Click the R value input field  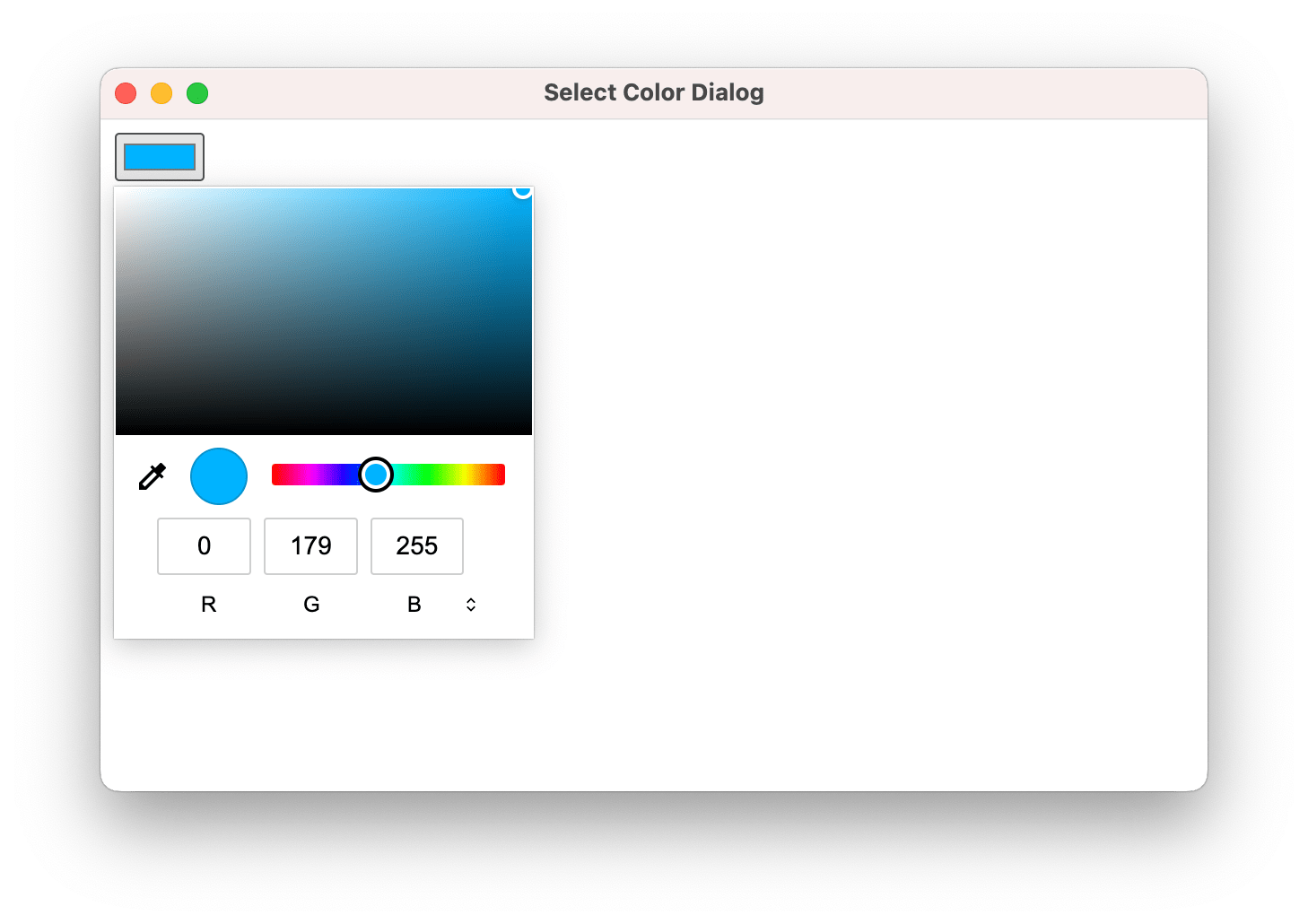pos(204,545)
